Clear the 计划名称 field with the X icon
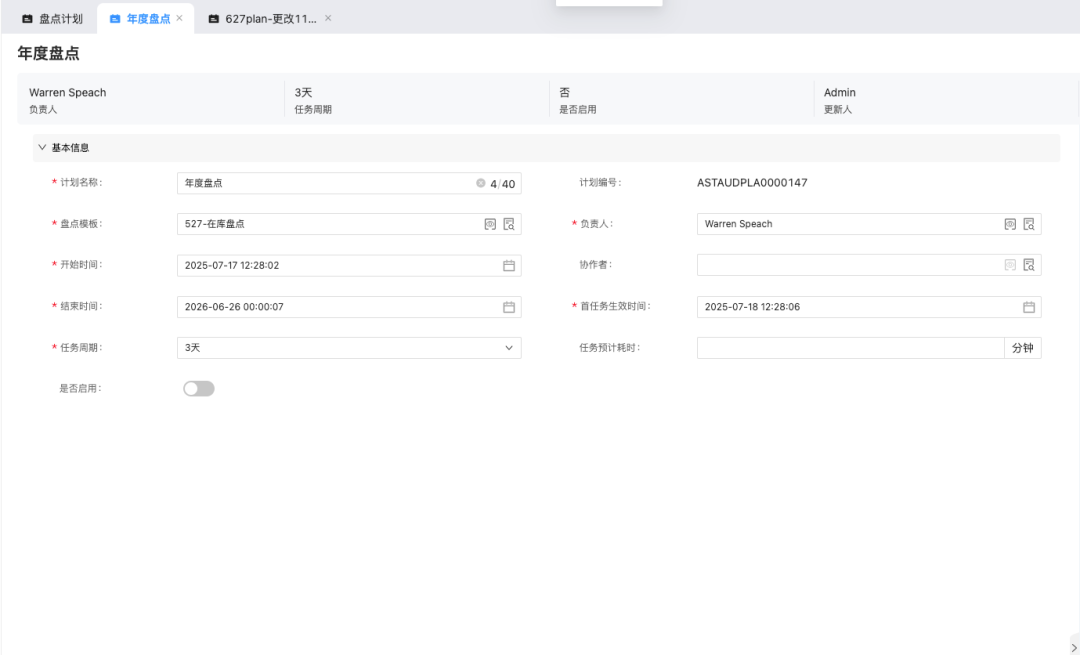 click(480, 183)
